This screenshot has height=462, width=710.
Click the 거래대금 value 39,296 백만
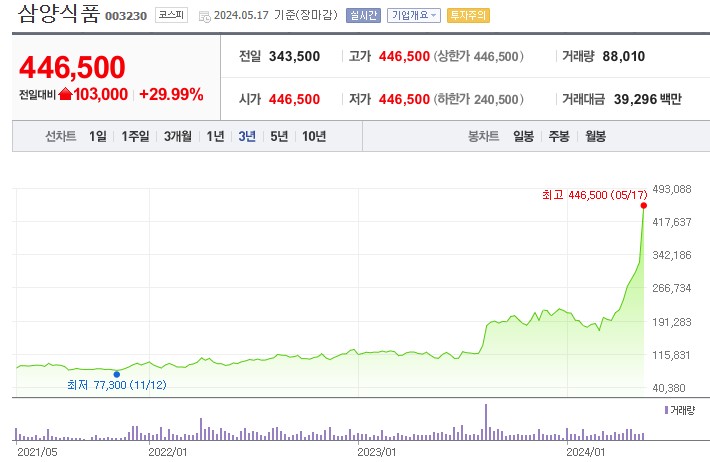click(x=648, y=99)
